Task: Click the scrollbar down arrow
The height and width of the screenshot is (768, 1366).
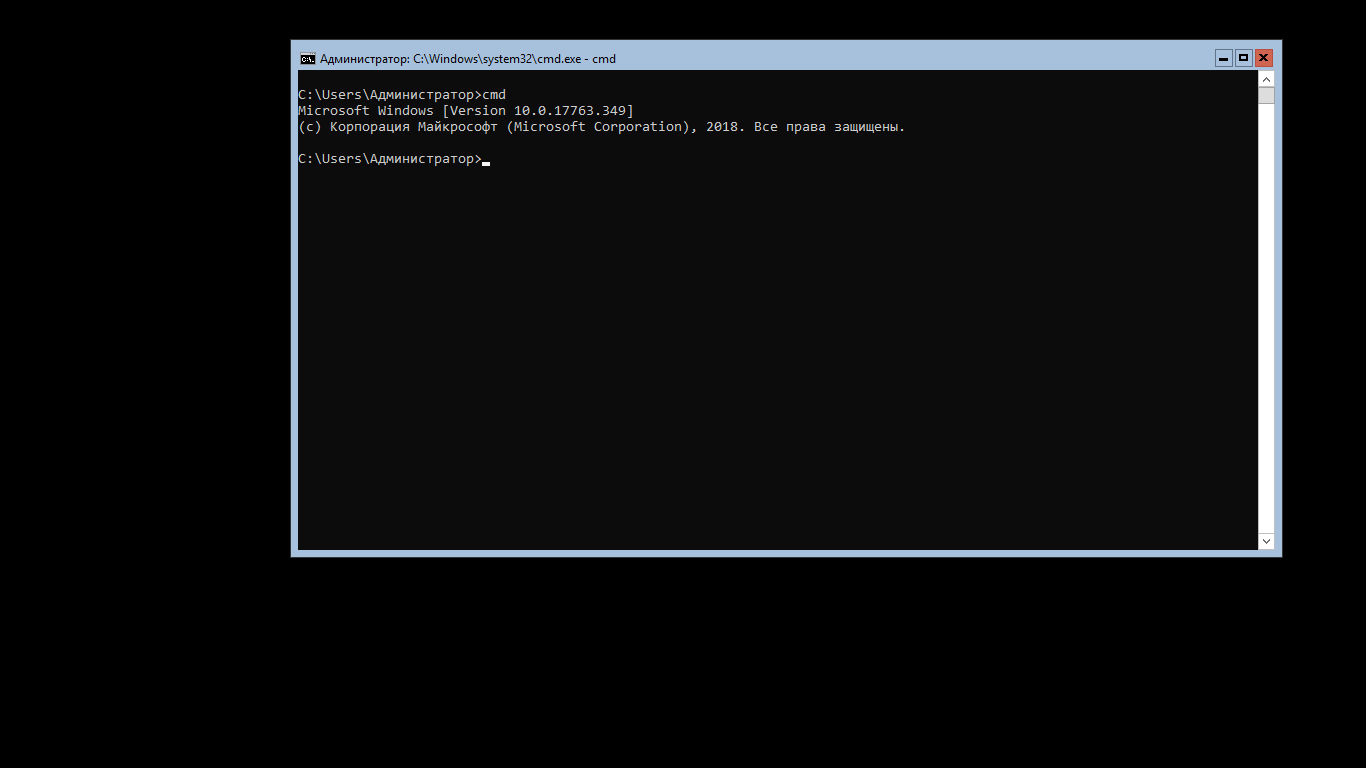Action: pyautogui.click(x=1266, y=541)
